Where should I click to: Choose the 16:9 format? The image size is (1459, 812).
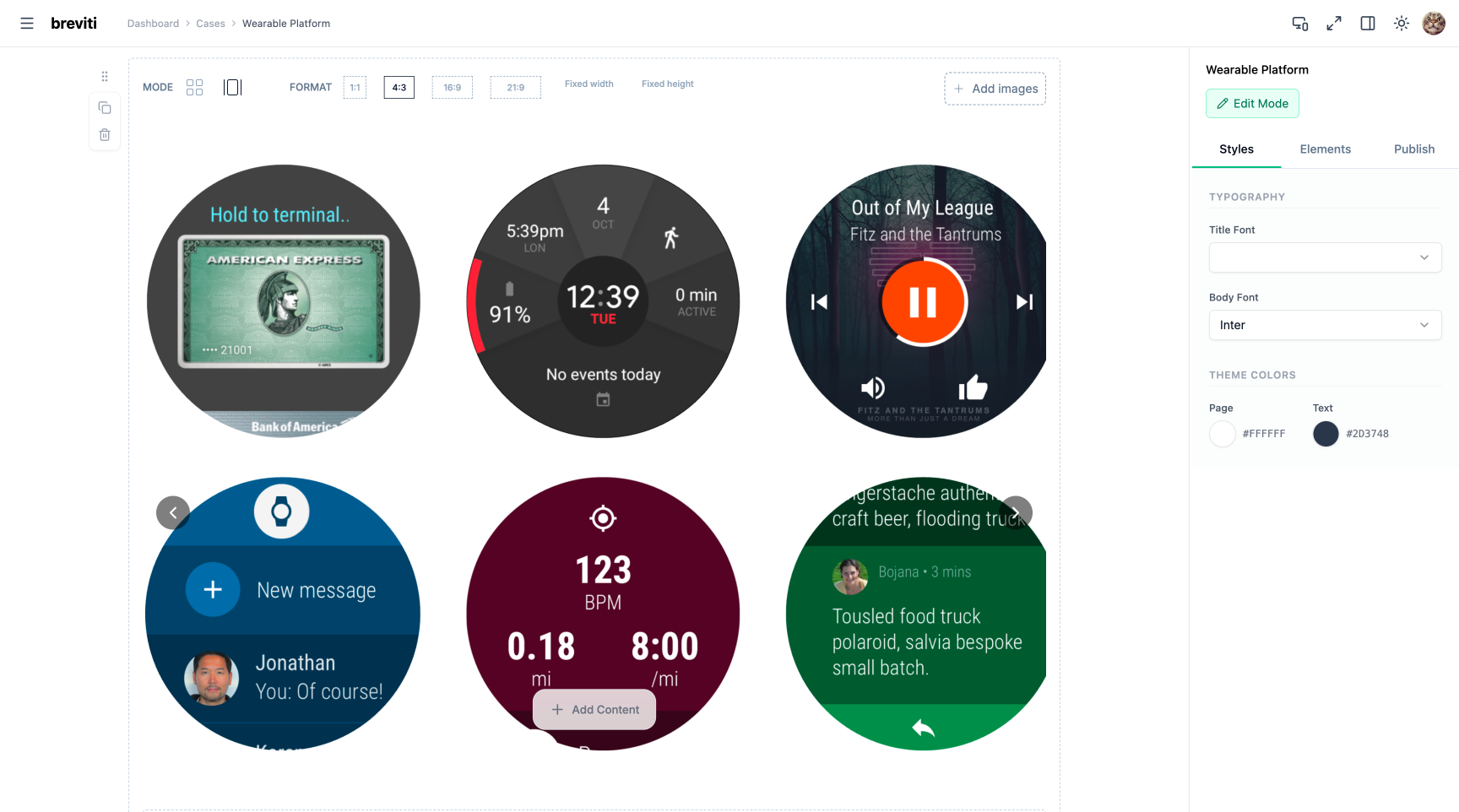pos(453,88)
